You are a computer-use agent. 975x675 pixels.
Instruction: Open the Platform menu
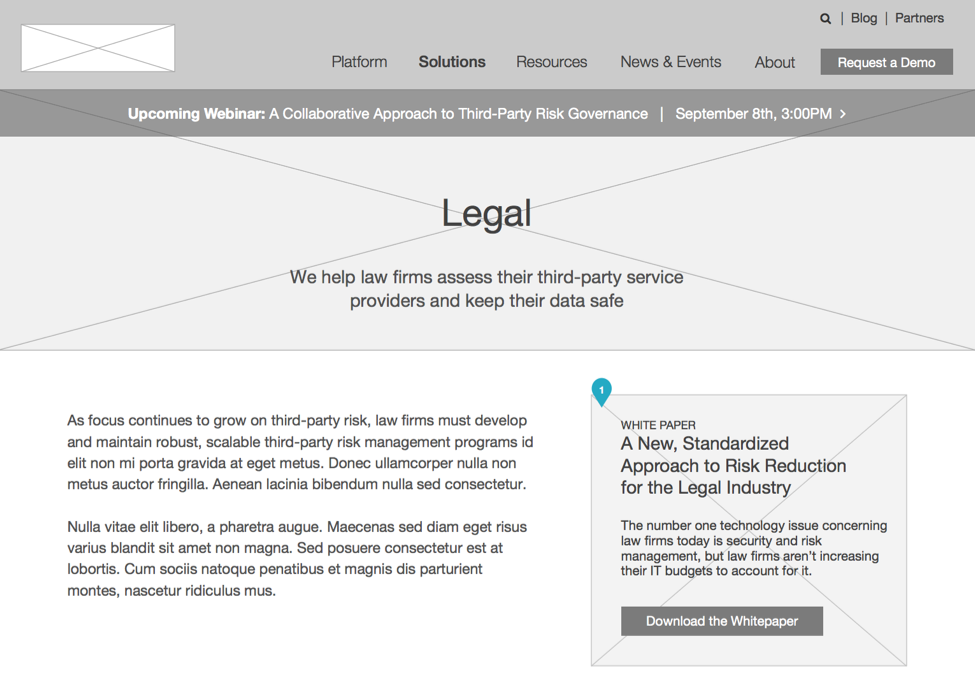pos(359,62)
